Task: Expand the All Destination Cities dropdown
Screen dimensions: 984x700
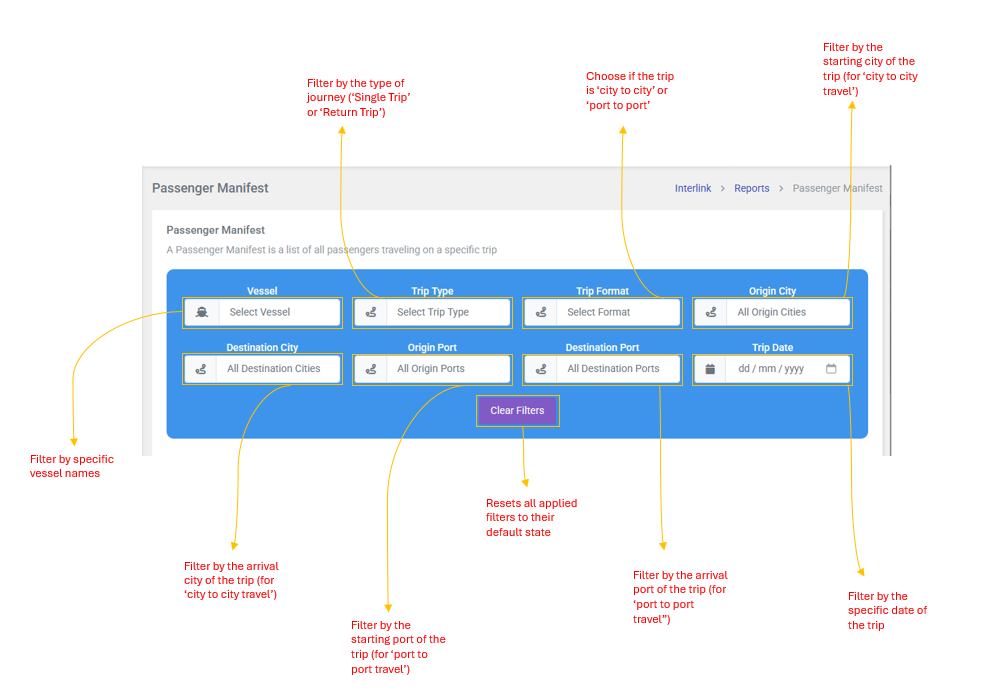Action: [x=277, y=369]
